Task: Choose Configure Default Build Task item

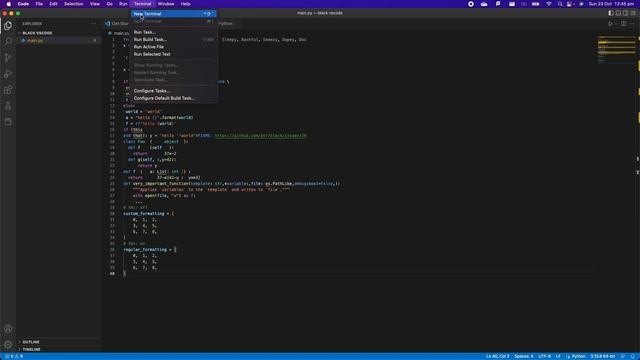Action: coord(173,98)
